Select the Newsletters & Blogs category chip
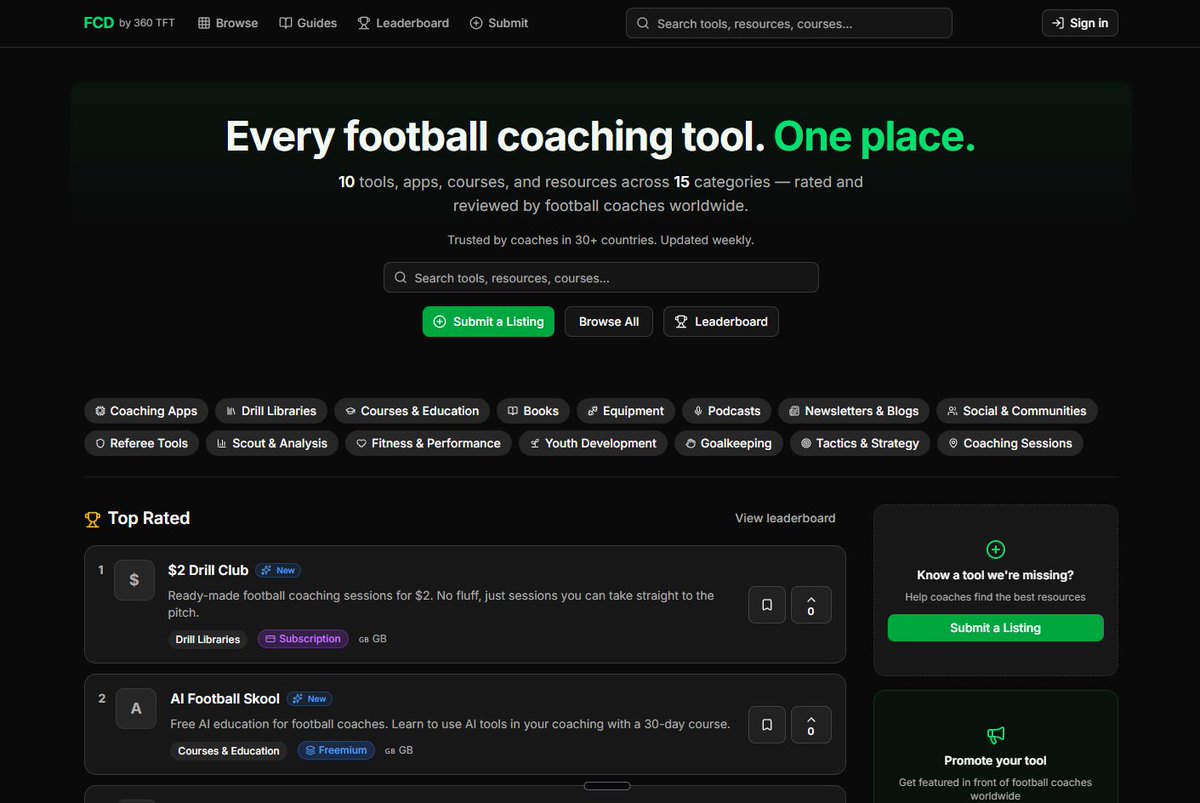1200x803 pixels. (x=854, y=411)
